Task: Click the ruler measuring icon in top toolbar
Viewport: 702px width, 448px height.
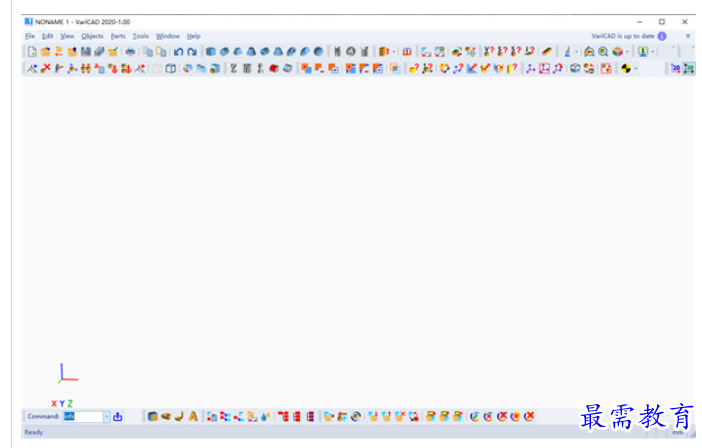Action: click(547, 52)
